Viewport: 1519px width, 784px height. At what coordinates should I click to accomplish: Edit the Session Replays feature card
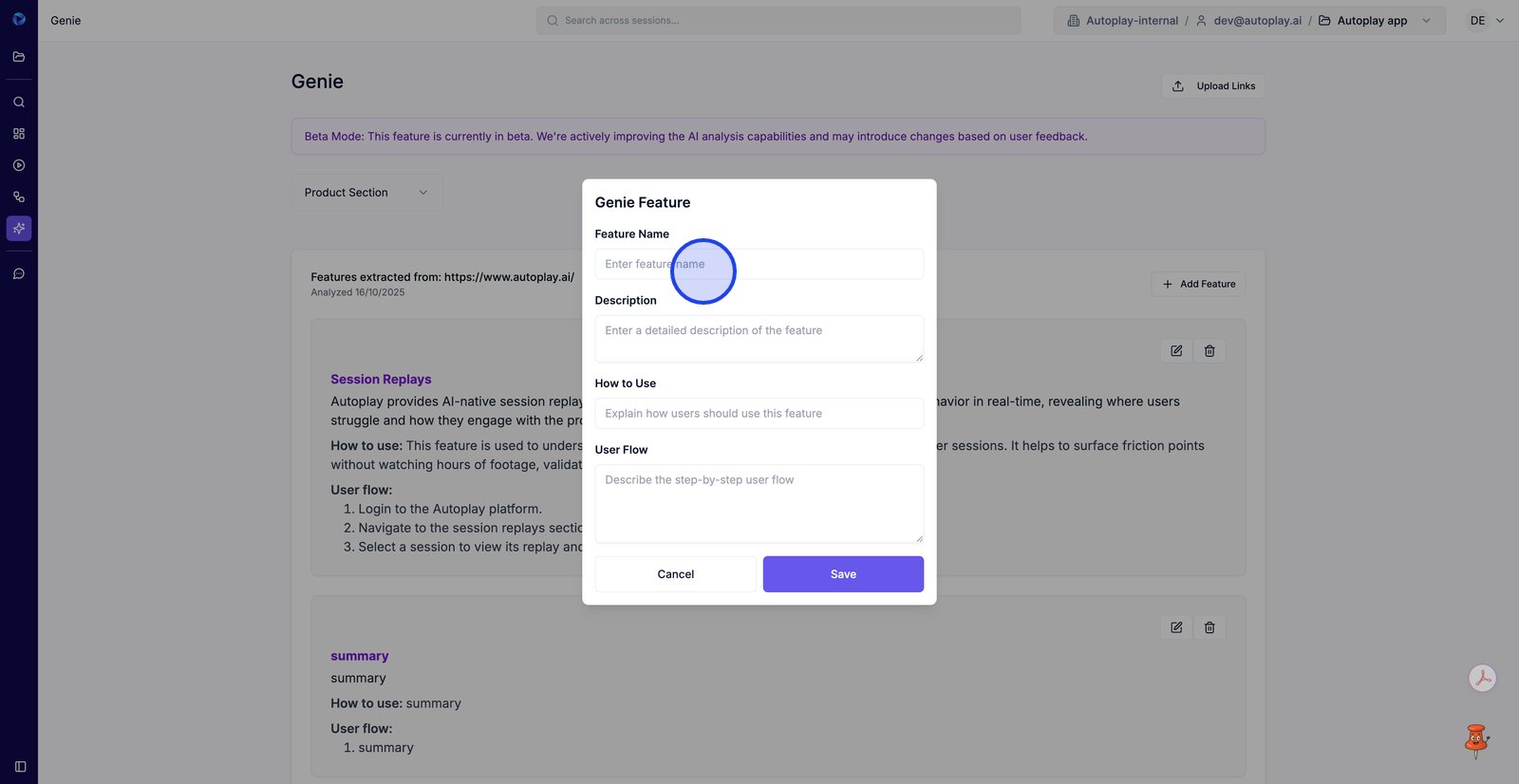click(x=1176, y=351)
